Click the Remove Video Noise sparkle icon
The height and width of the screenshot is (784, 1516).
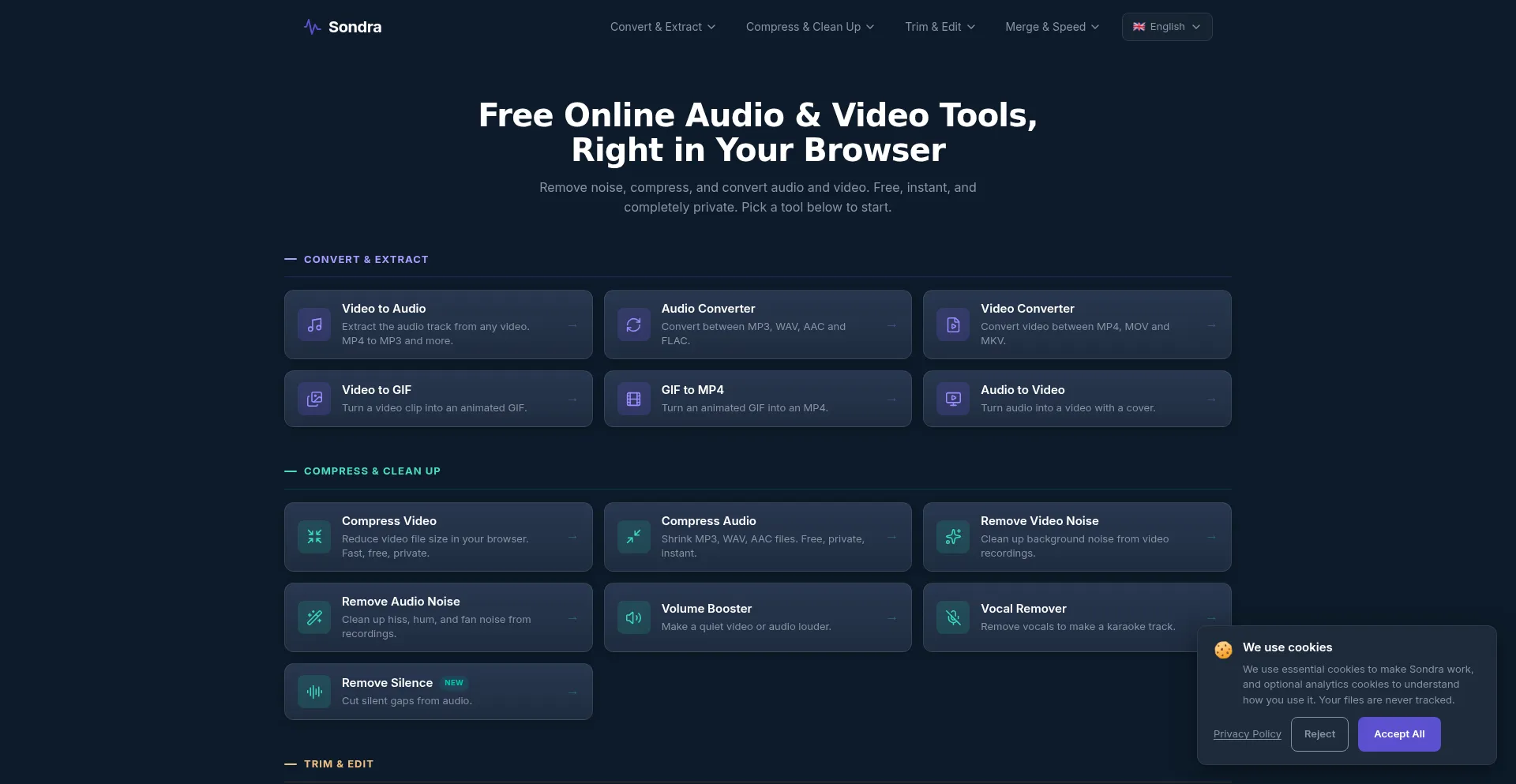[x=953, y=537]
